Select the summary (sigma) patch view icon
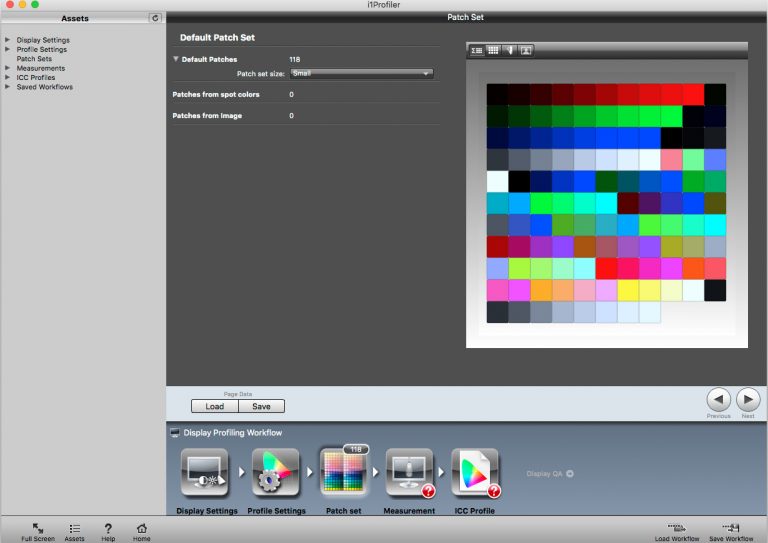The image size is (768, 543). (477, 50)
